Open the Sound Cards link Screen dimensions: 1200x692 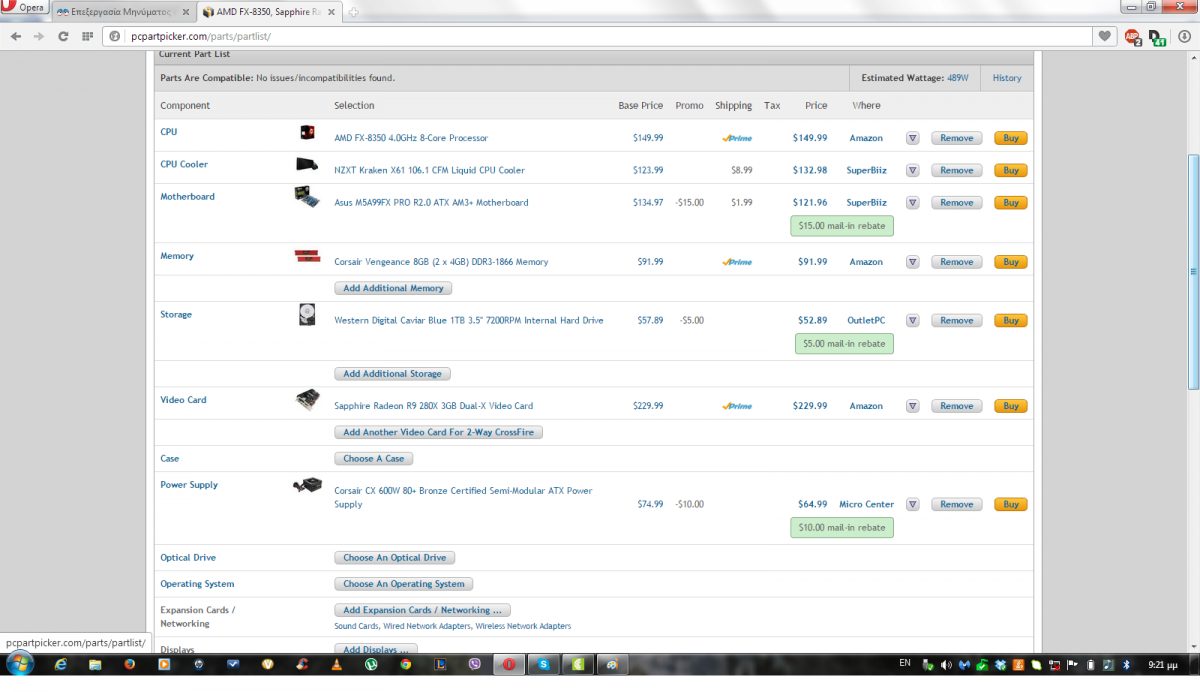click(x=356, y=627)
